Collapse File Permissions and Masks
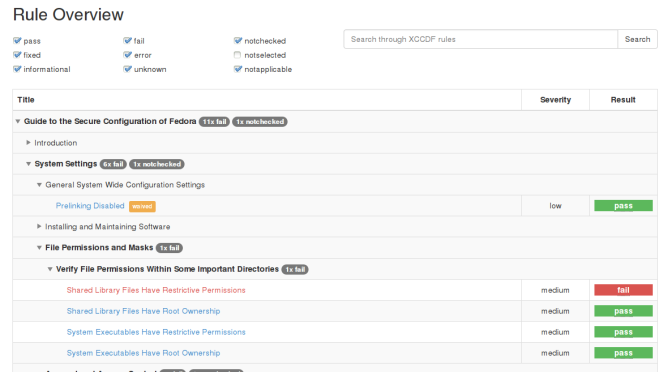Screen dimensions: 672x372 (39, 247)
